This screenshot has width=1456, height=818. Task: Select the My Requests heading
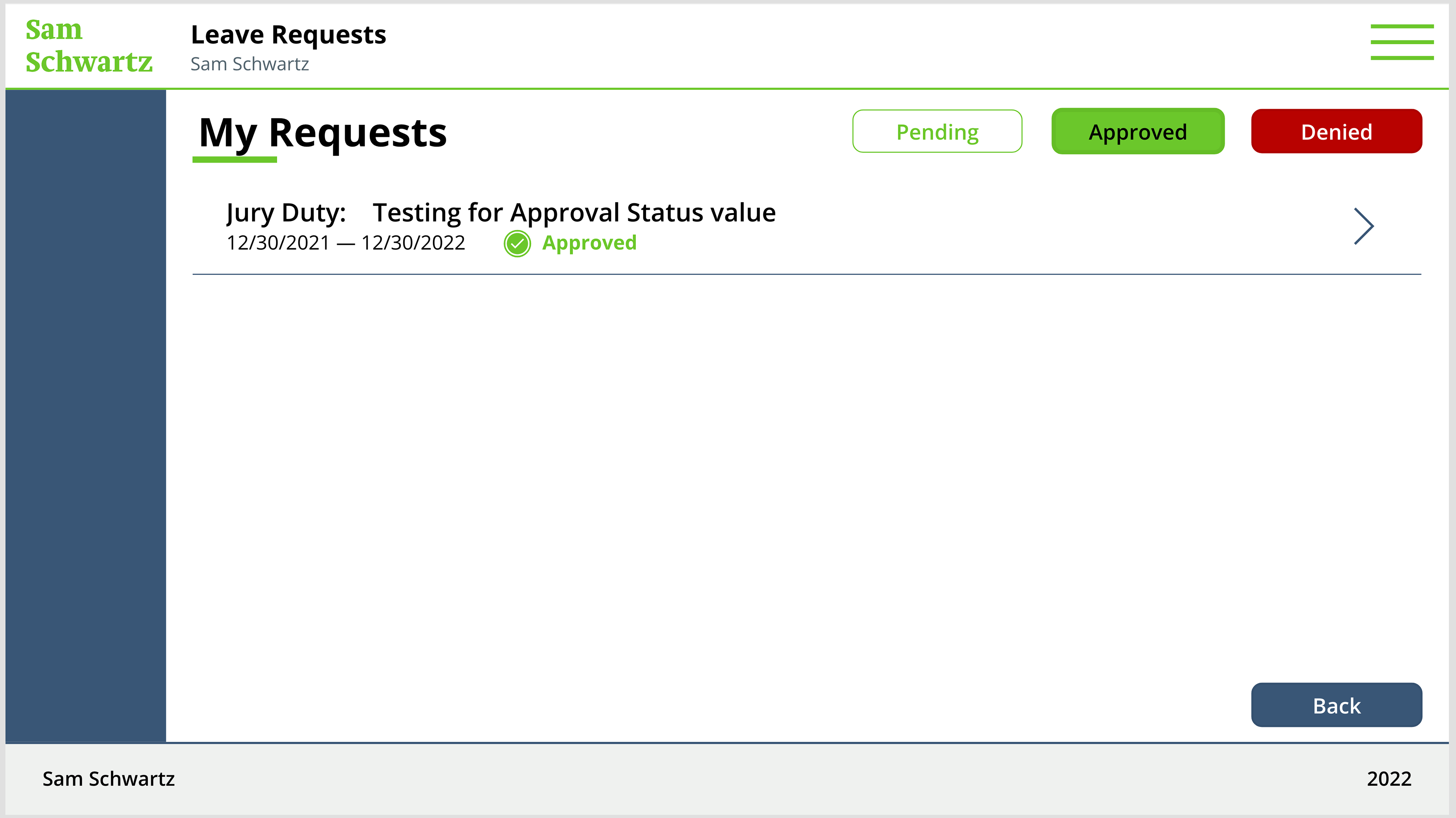(323, 133)
